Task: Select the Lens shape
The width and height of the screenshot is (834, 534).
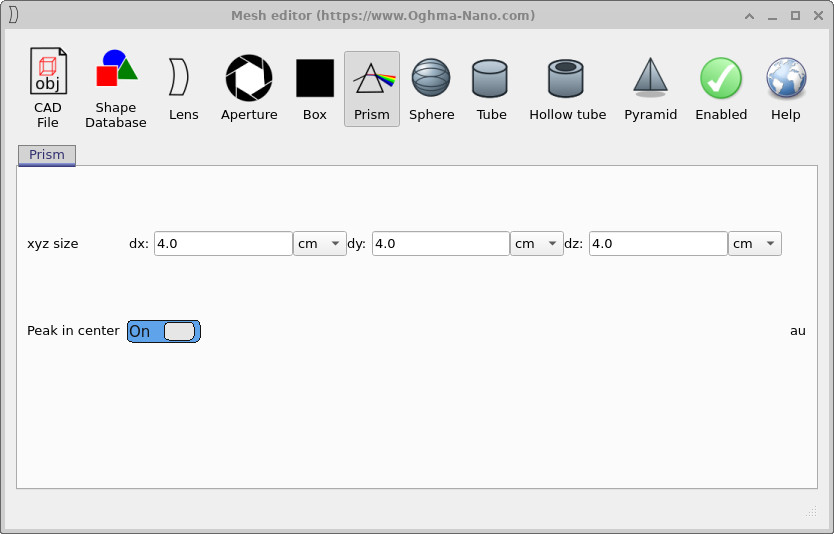Action: [183, 88]
